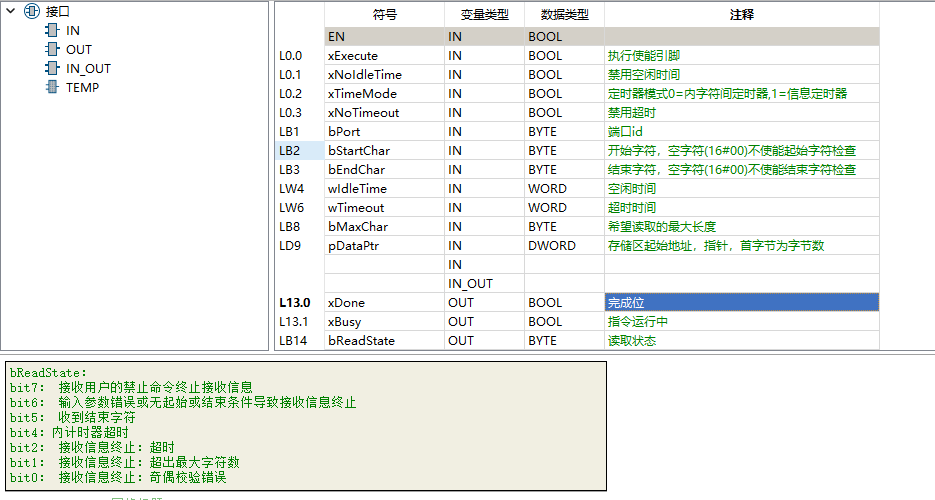
Task: Select the bPort symbol cell
Action: coord(385,132)
